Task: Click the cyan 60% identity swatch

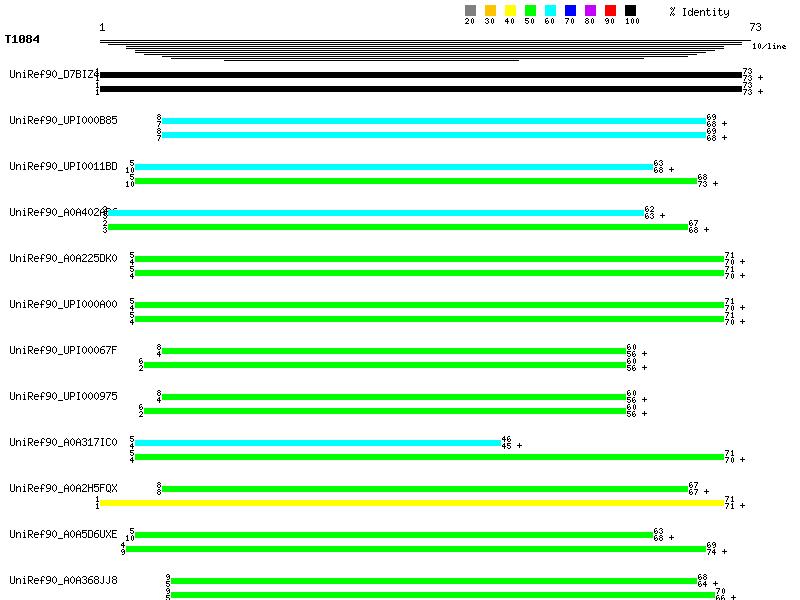Action: (x=550, y=11)
